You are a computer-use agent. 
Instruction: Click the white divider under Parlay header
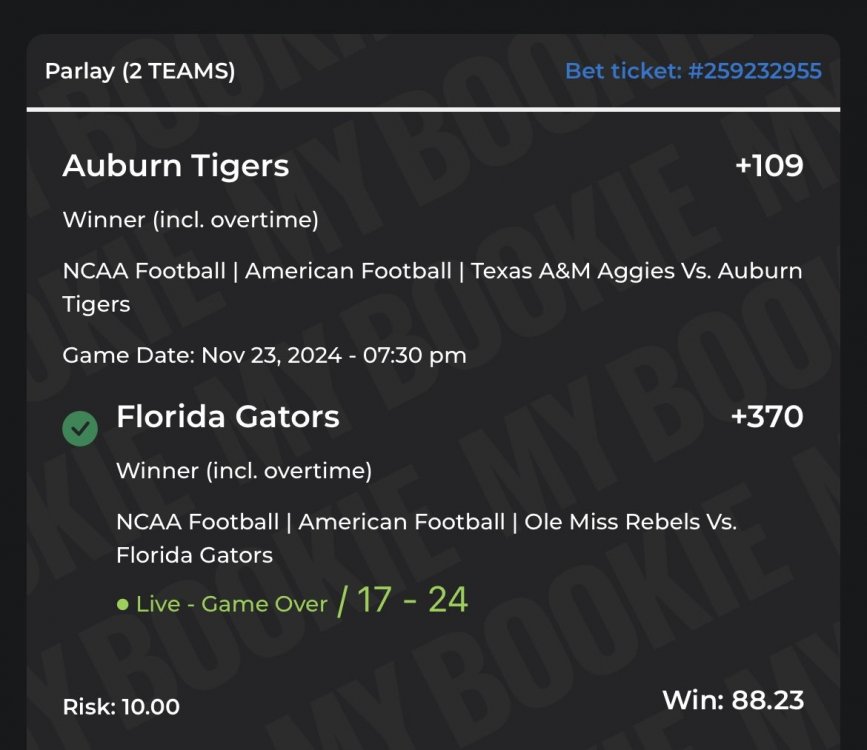(433, 108)
